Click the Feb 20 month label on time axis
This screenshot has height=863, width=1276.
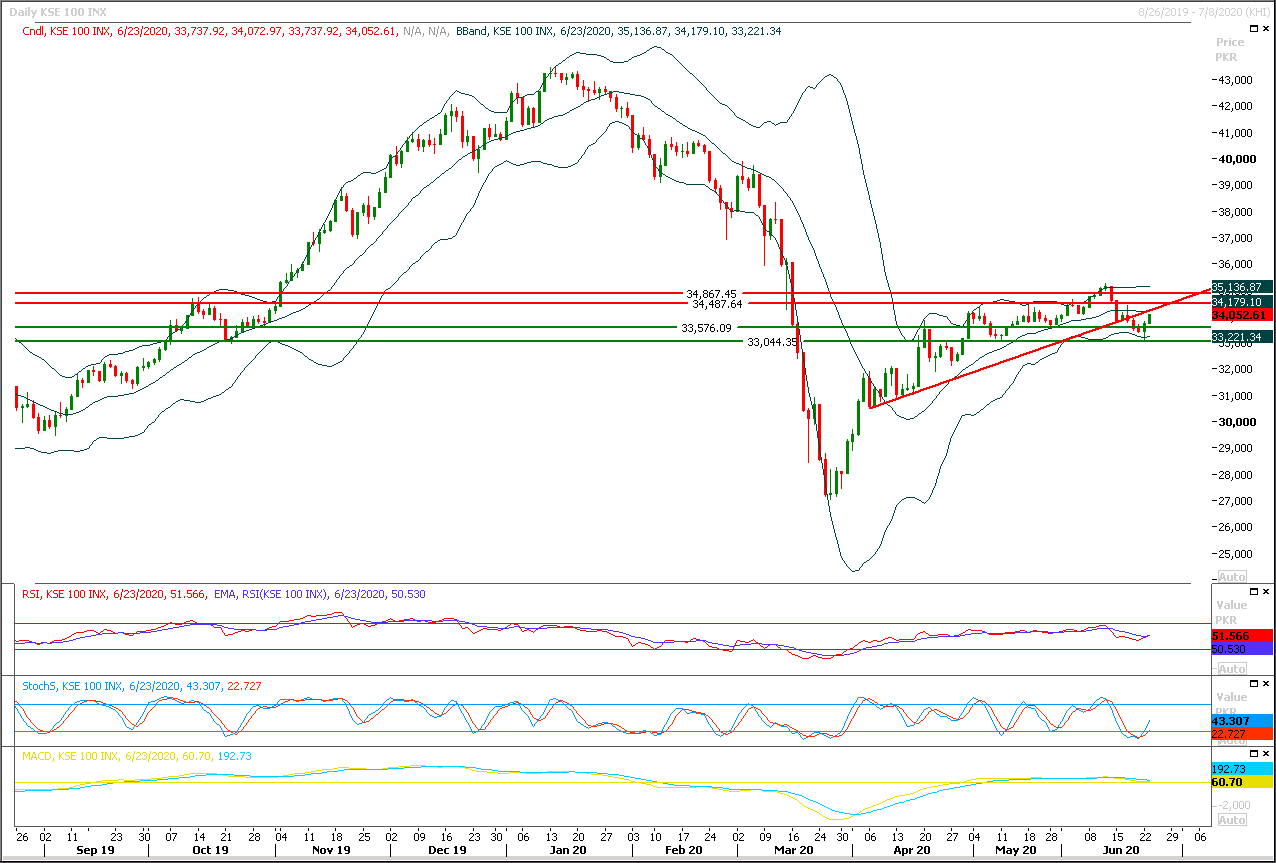tap(683, 850)
